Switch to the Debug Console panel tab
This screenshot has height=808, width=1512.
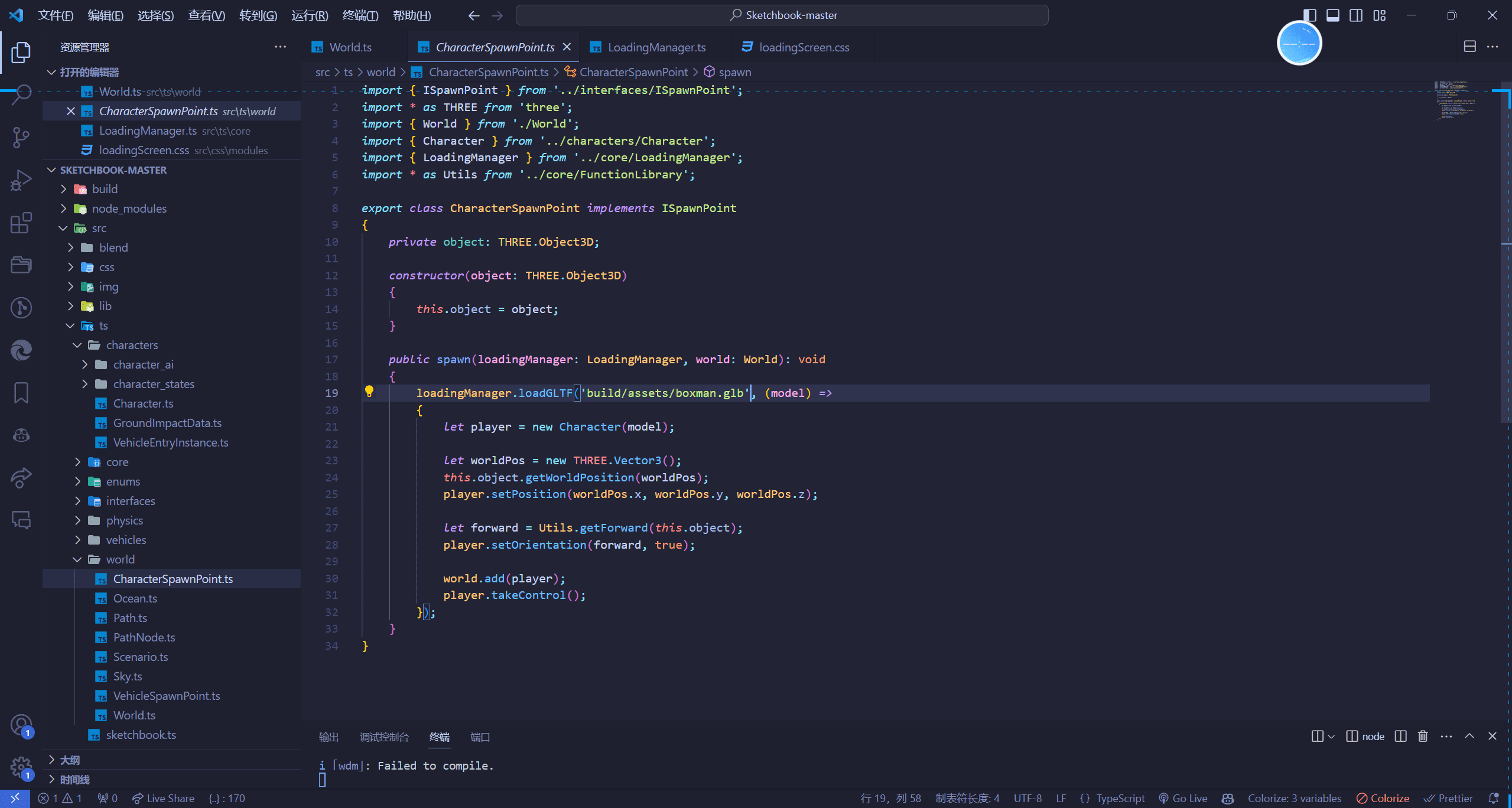pos(384,737)
